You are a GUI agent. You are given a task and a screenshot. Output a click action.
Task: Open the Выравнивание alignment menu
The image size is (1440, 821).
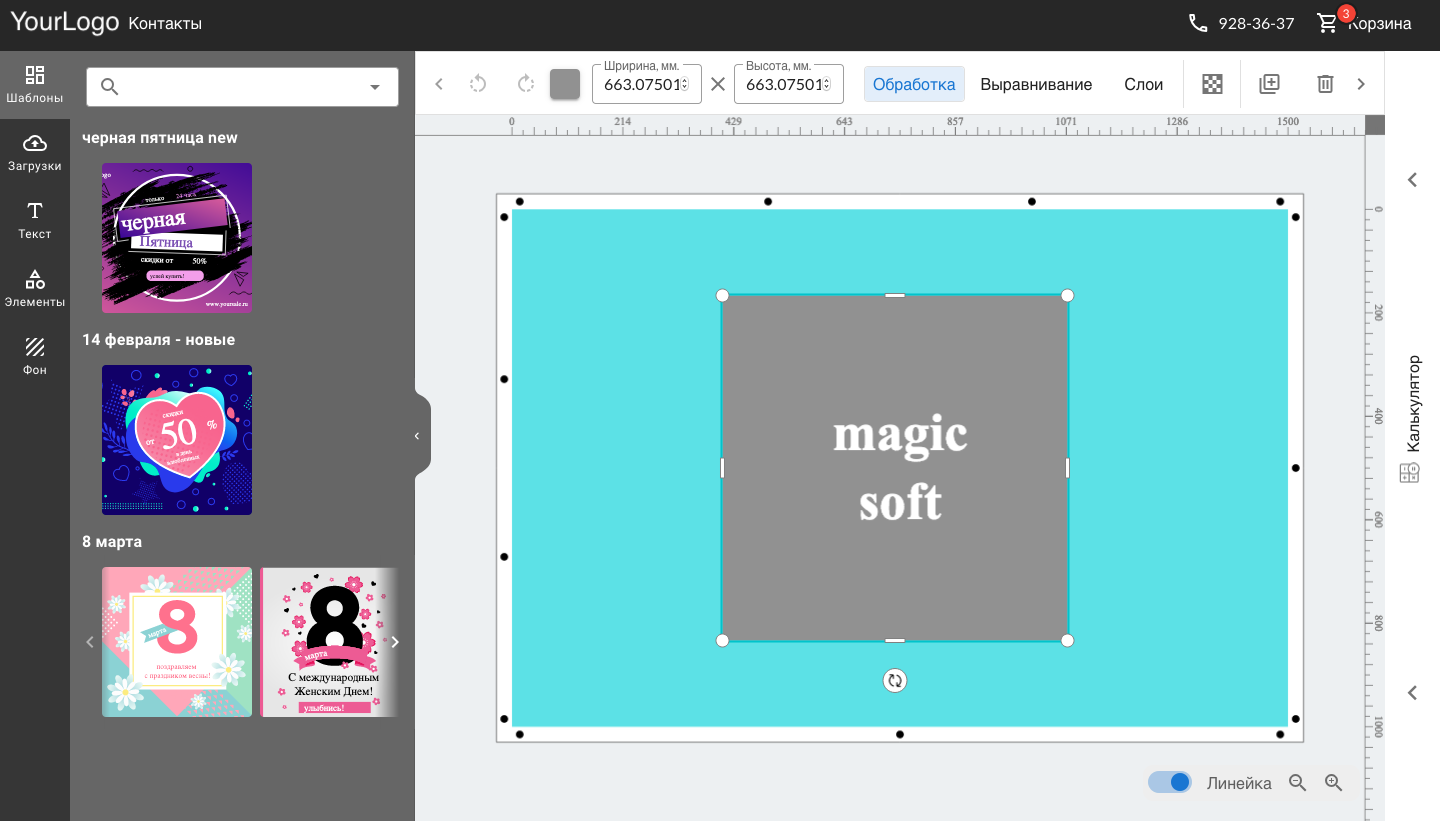tap(1036, 84)
